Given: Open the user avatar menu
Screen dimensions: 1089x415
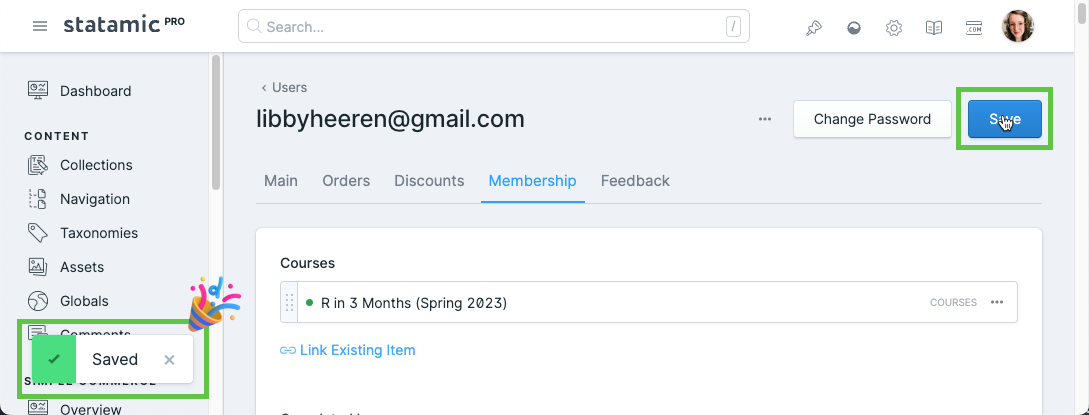Looking at the screenshot, I should pos(1017,26).
